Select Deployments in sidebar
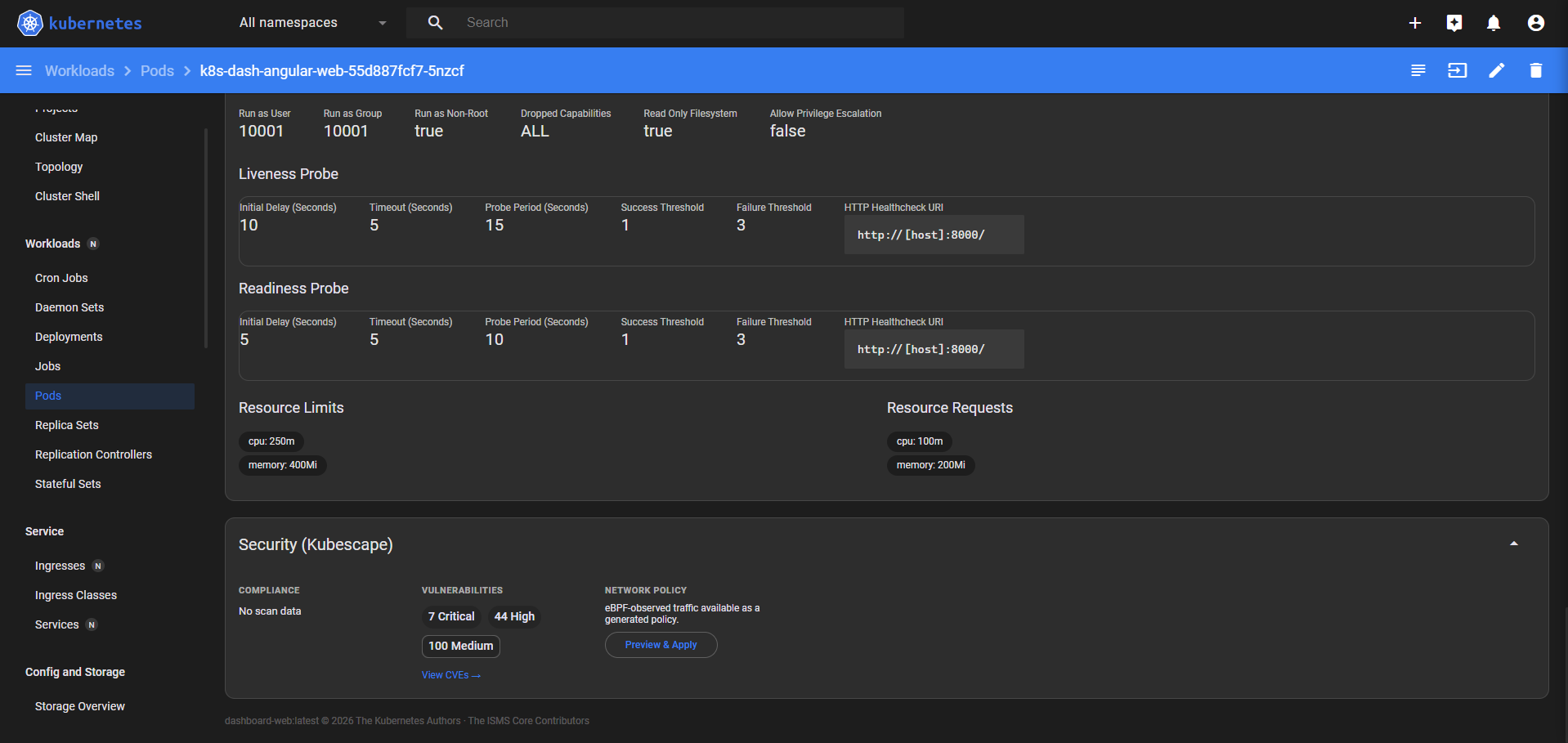Viewport: 1568px width, 743px height. click(x=69, y=337)
